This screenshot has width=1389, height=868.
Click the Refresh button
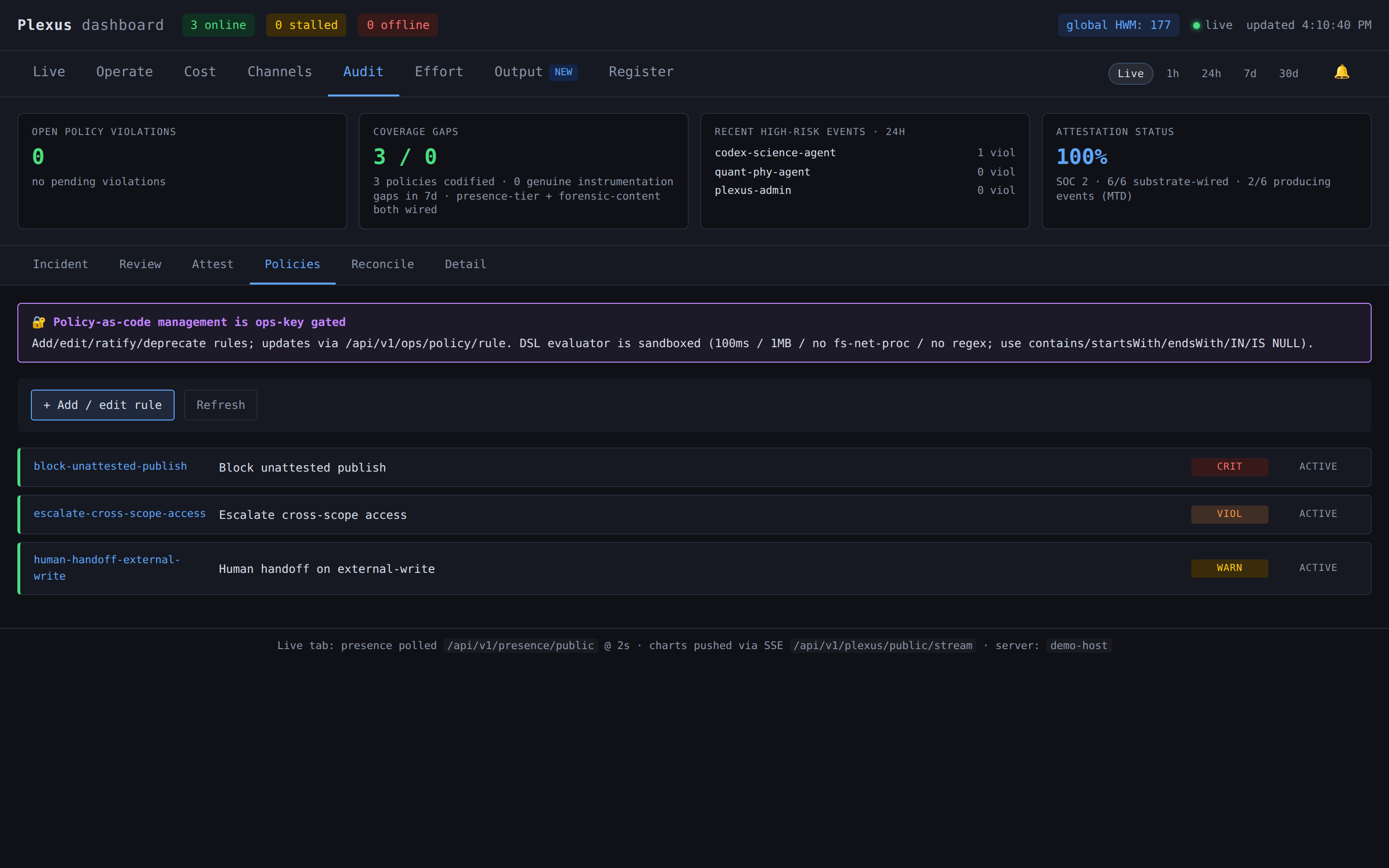(x=220, y=405)
